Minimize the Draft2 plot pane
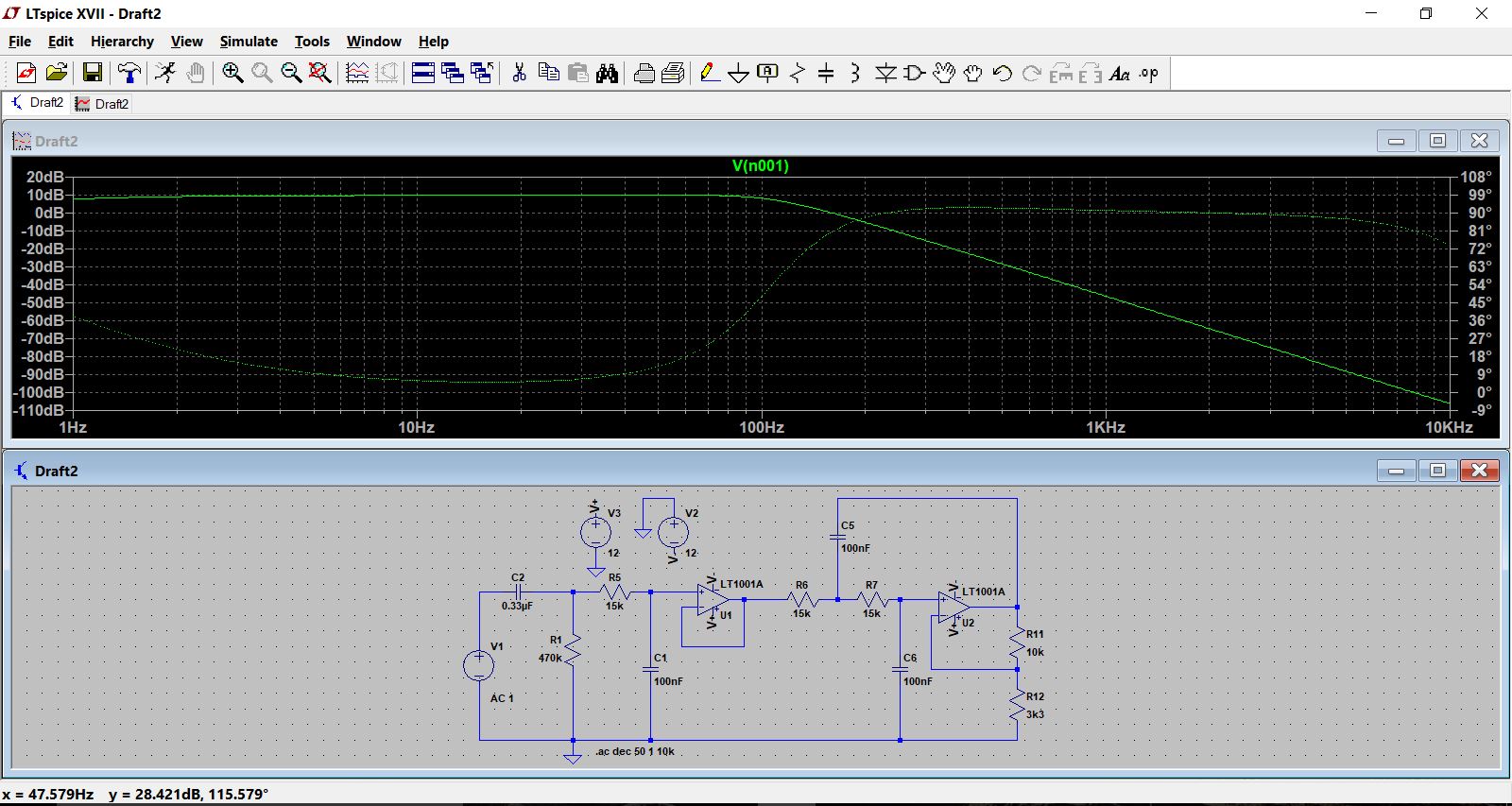 [x=1396, y=141]
